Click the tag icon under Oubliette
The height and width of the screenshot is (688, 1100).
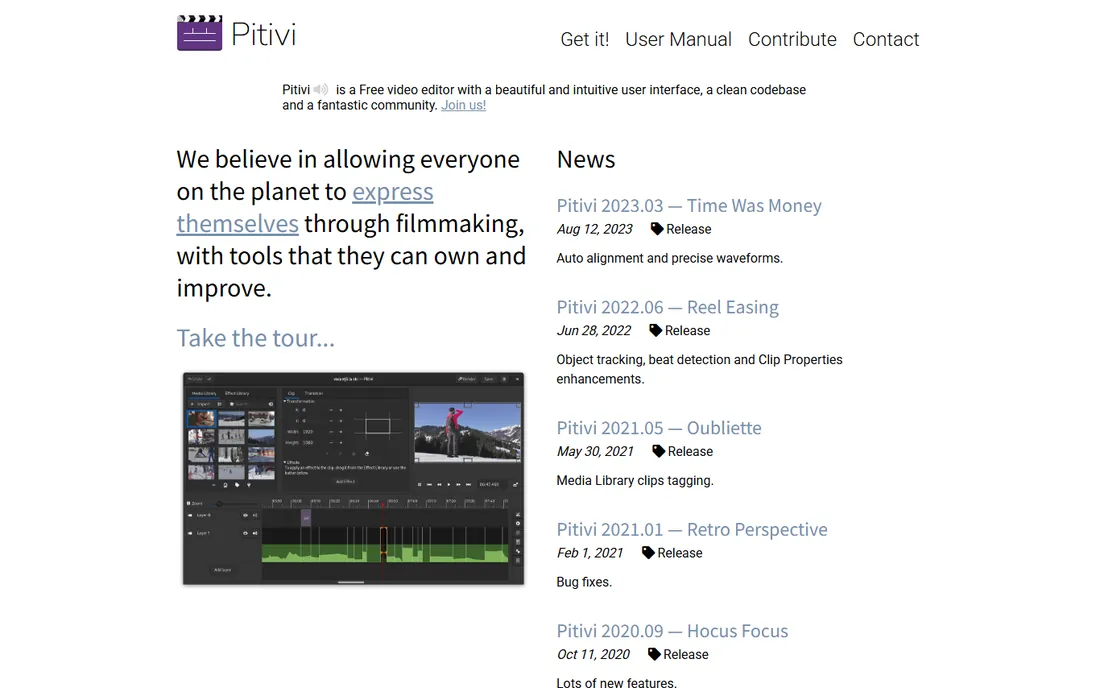(x=658, y=452)
